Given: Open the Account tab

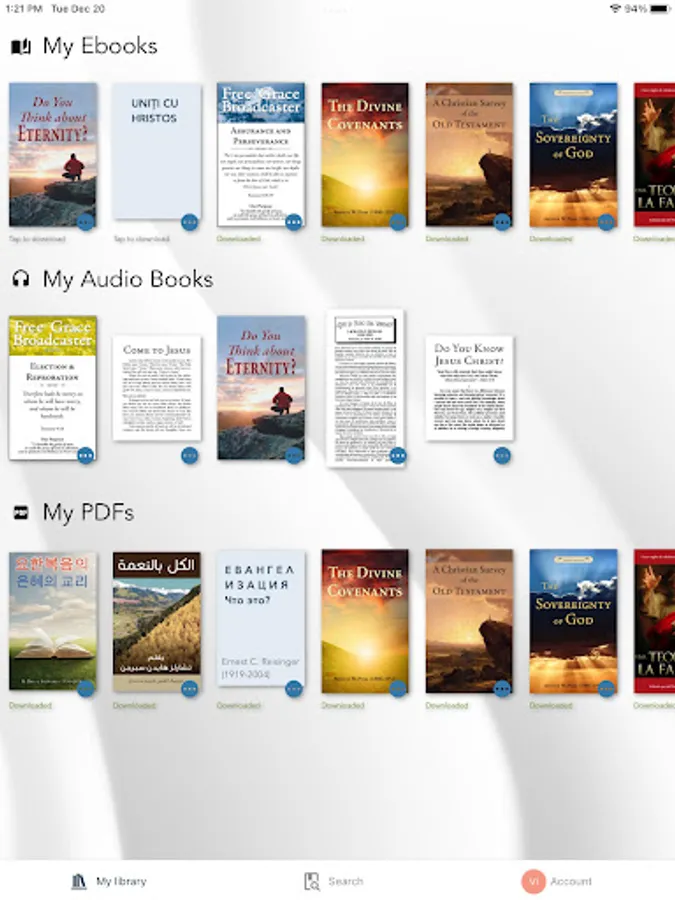Looking at the screenshot, I should coord(557,881).
